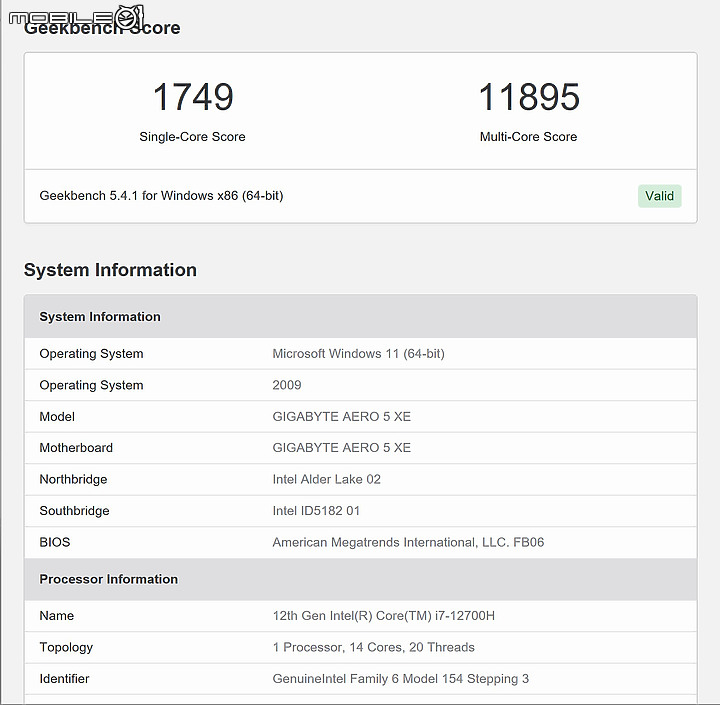Select the Motherboard value GIGABYTE AERO 5 XE
Viewport: 720px width, 705px height.
[341, 448]
